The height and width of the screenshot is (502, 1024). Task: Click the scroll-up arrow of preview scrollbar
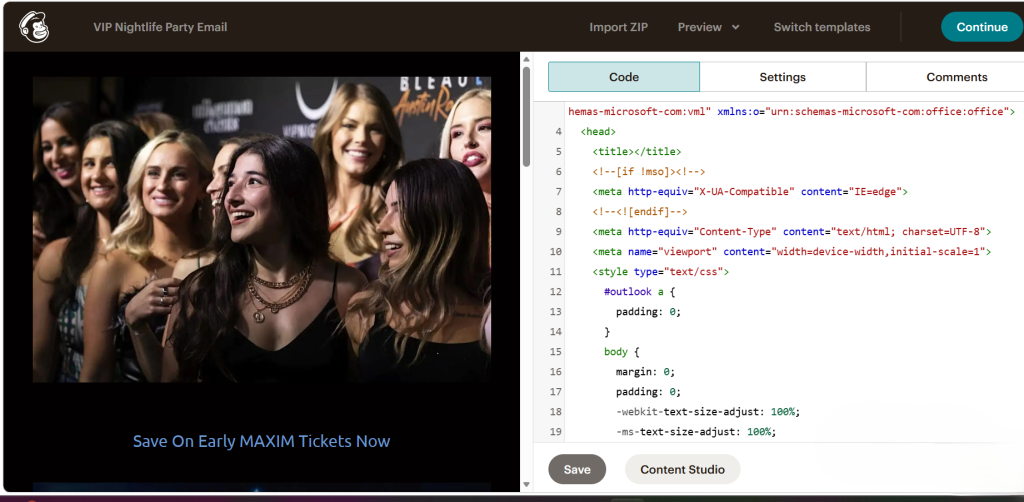point(526,59)
